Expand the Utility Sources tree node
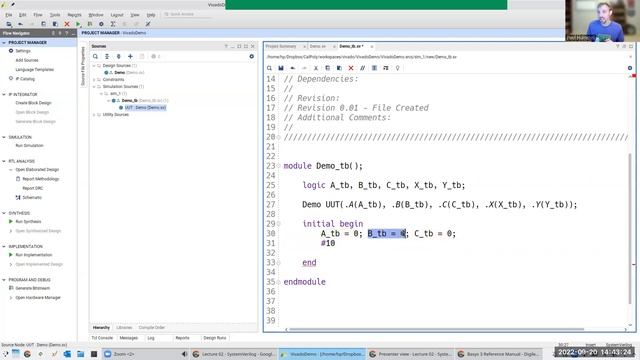The image size is (640, 360). point(94,115)
